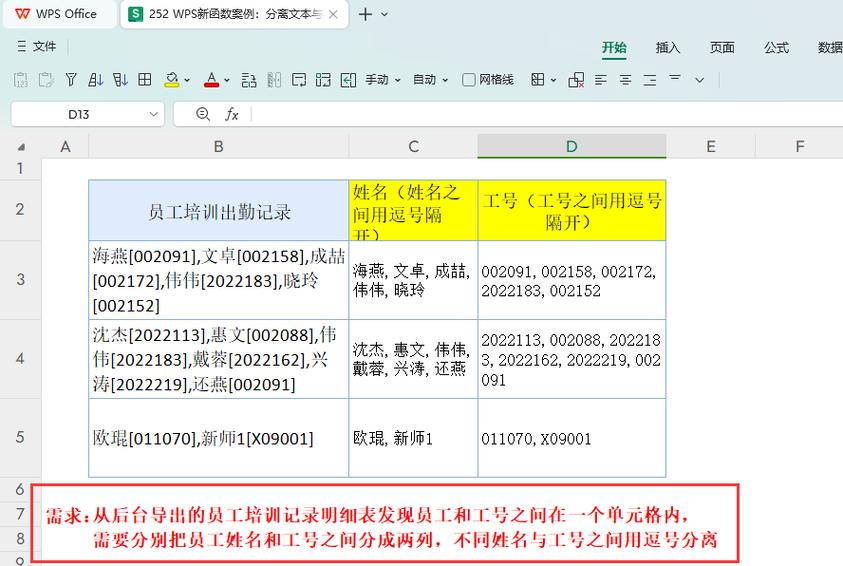Viewport: 843px width, 566px height.
Task: Click the top vertical align icon
Action: click(x=675, y=78)
